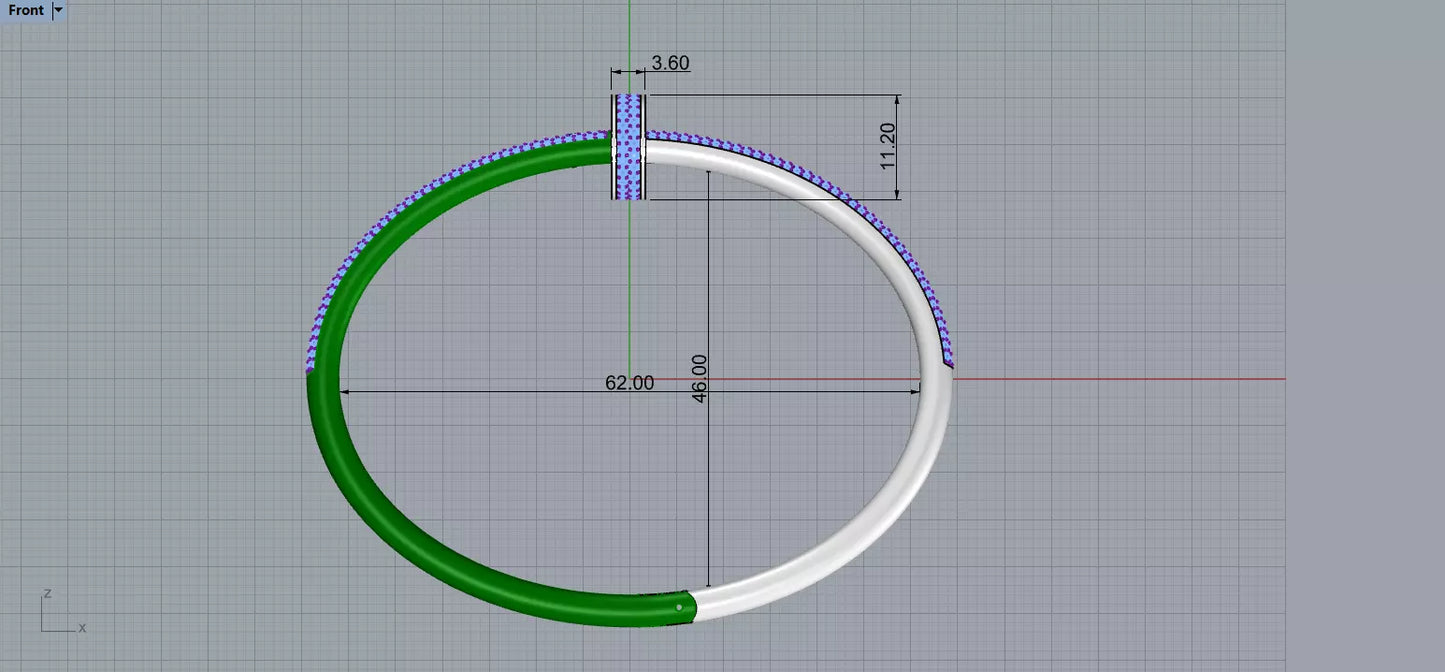Click the Front viewport title label

click(x=26, y=10)
